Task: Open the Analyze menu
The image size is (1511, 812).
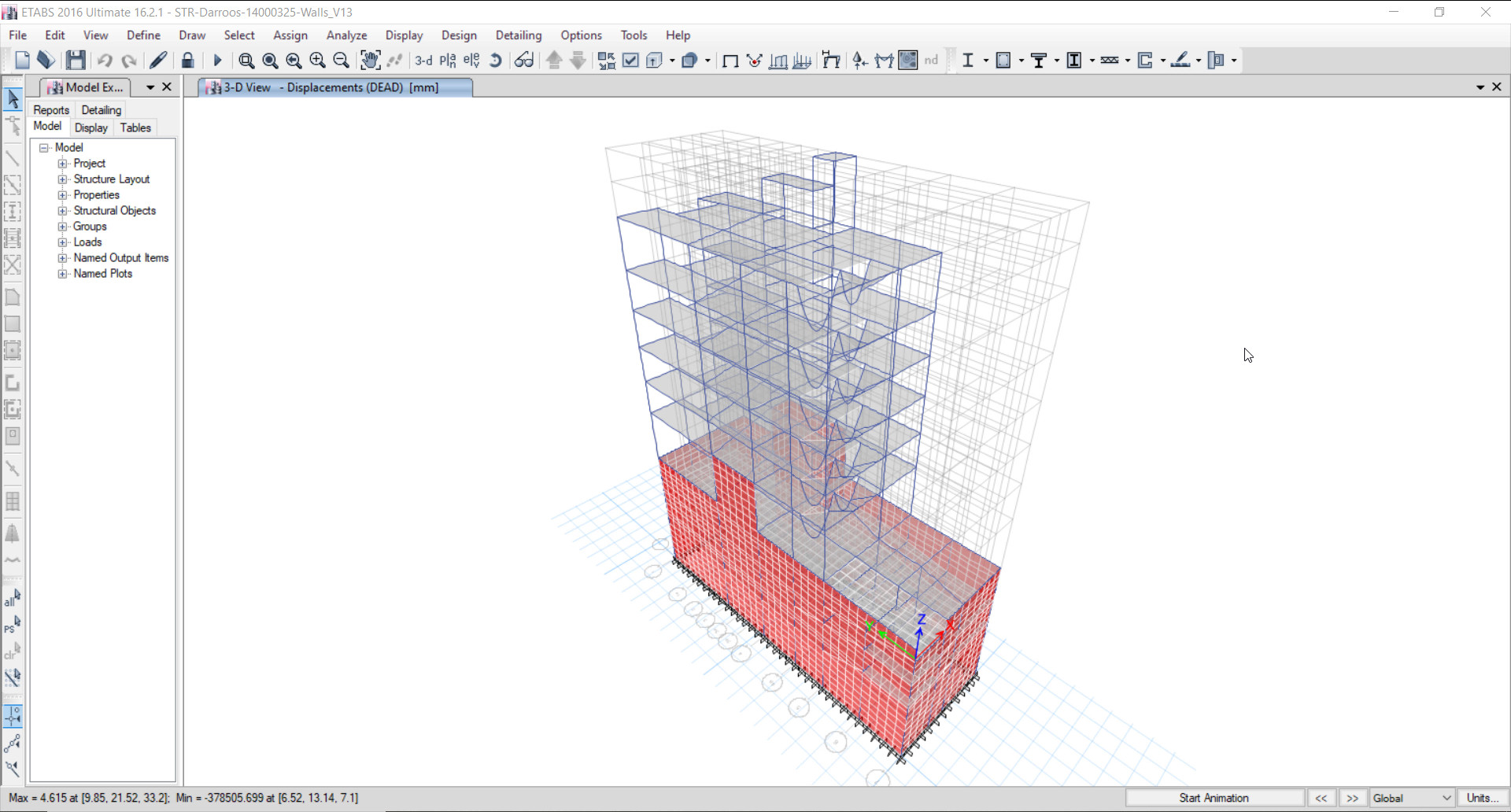Action: [x=346, y=35]
